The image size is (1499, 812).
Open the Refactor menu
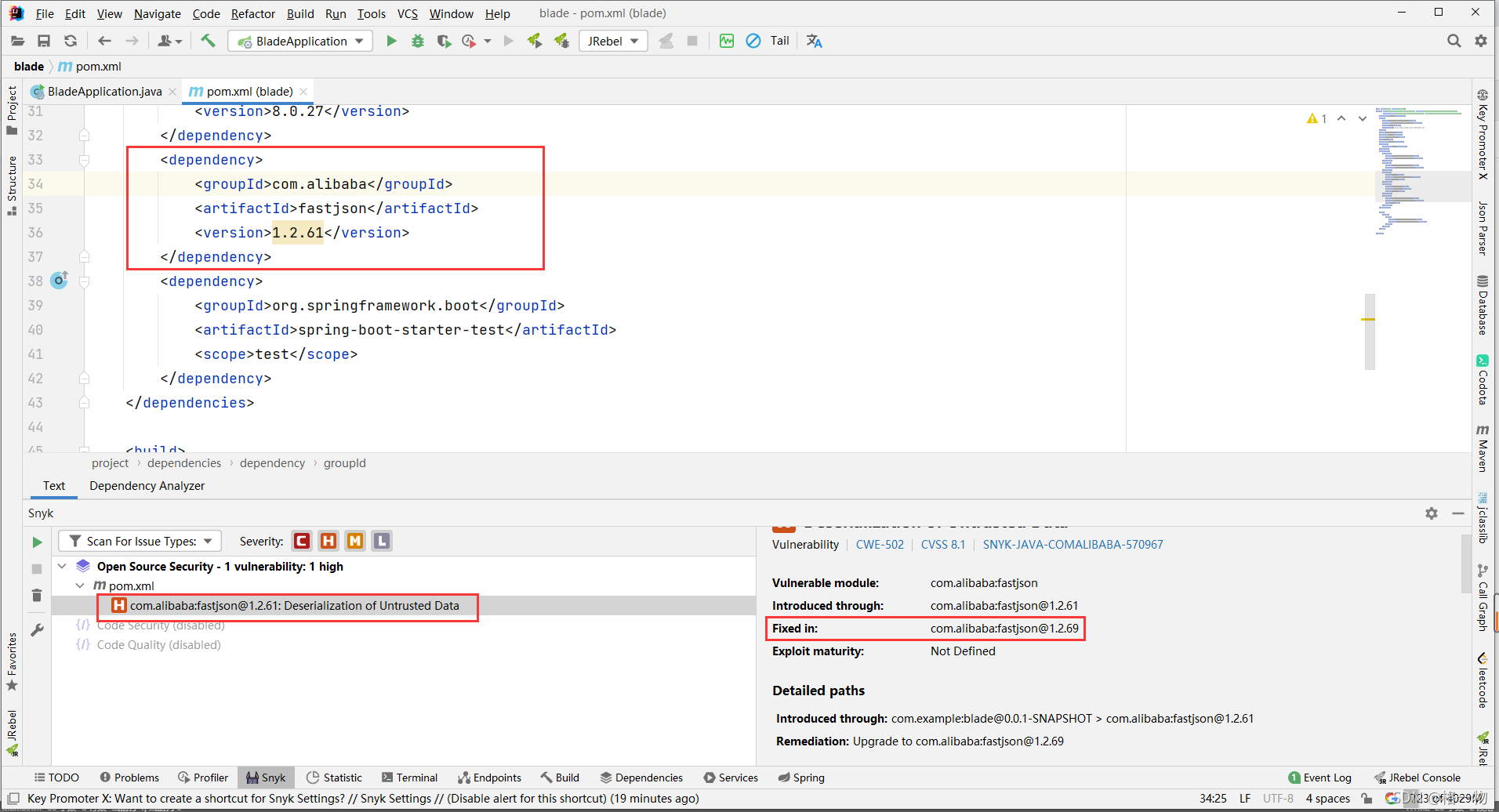click(x=252, y=13)
